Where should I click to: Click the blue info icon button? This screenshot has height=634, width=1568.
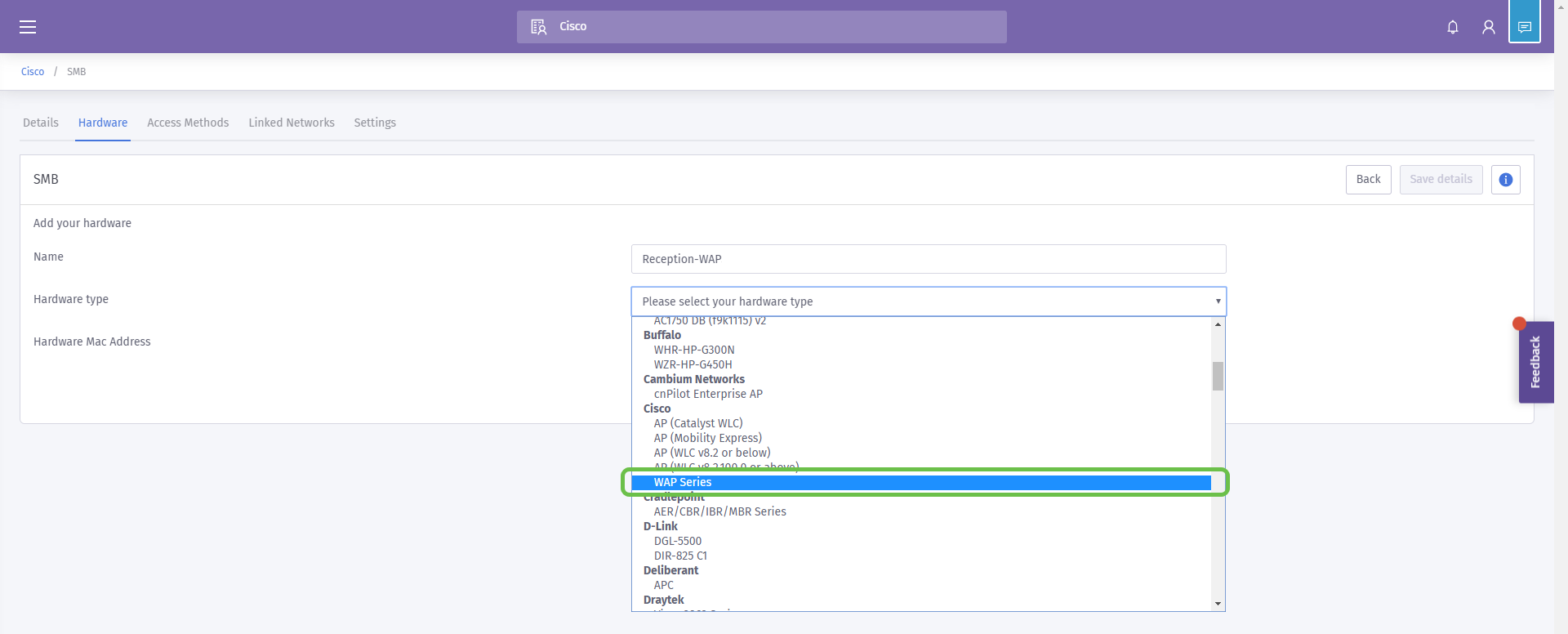pyautogui.click(x=1505, y=180)
